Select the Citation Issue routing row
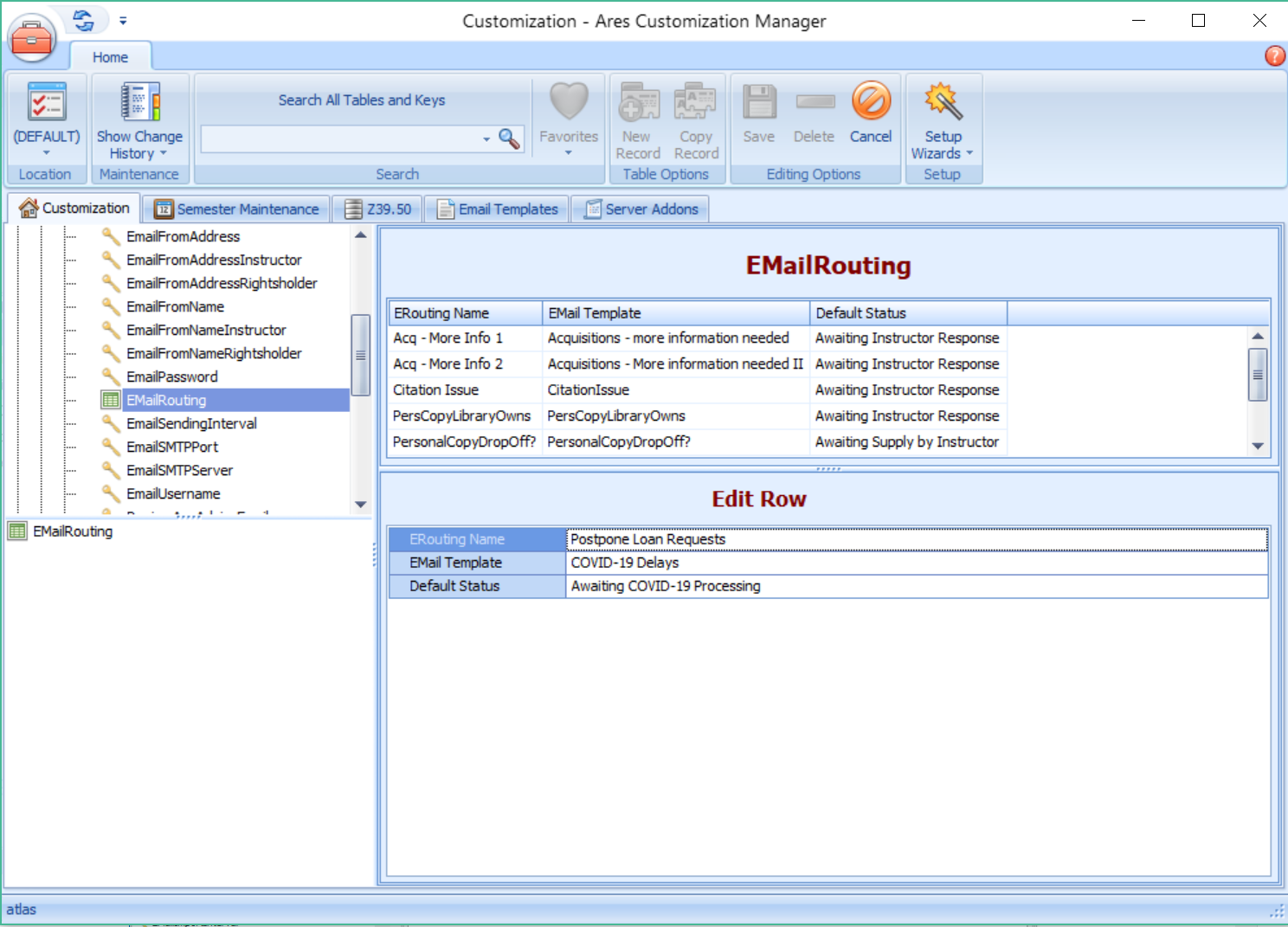Image resolution: width=1288 pixels, height=927 pixels. point(435,390)
